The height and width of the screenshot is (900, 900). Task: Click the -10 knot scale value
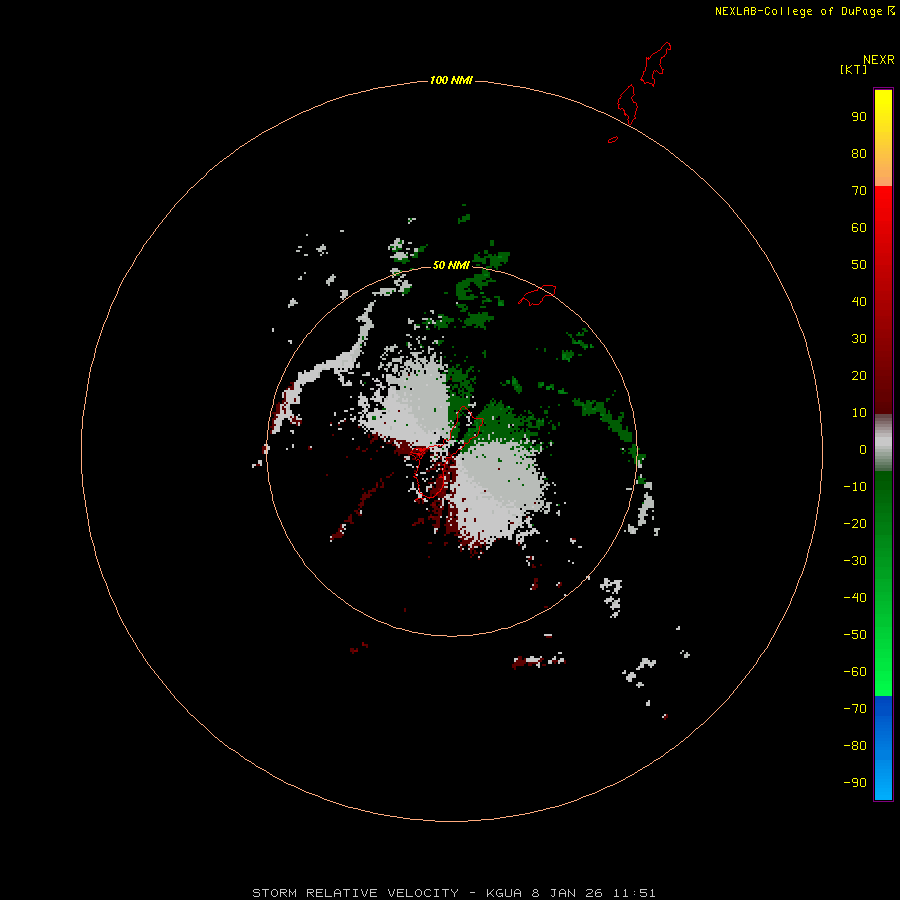pyautogui.click(x=855, y=487)
